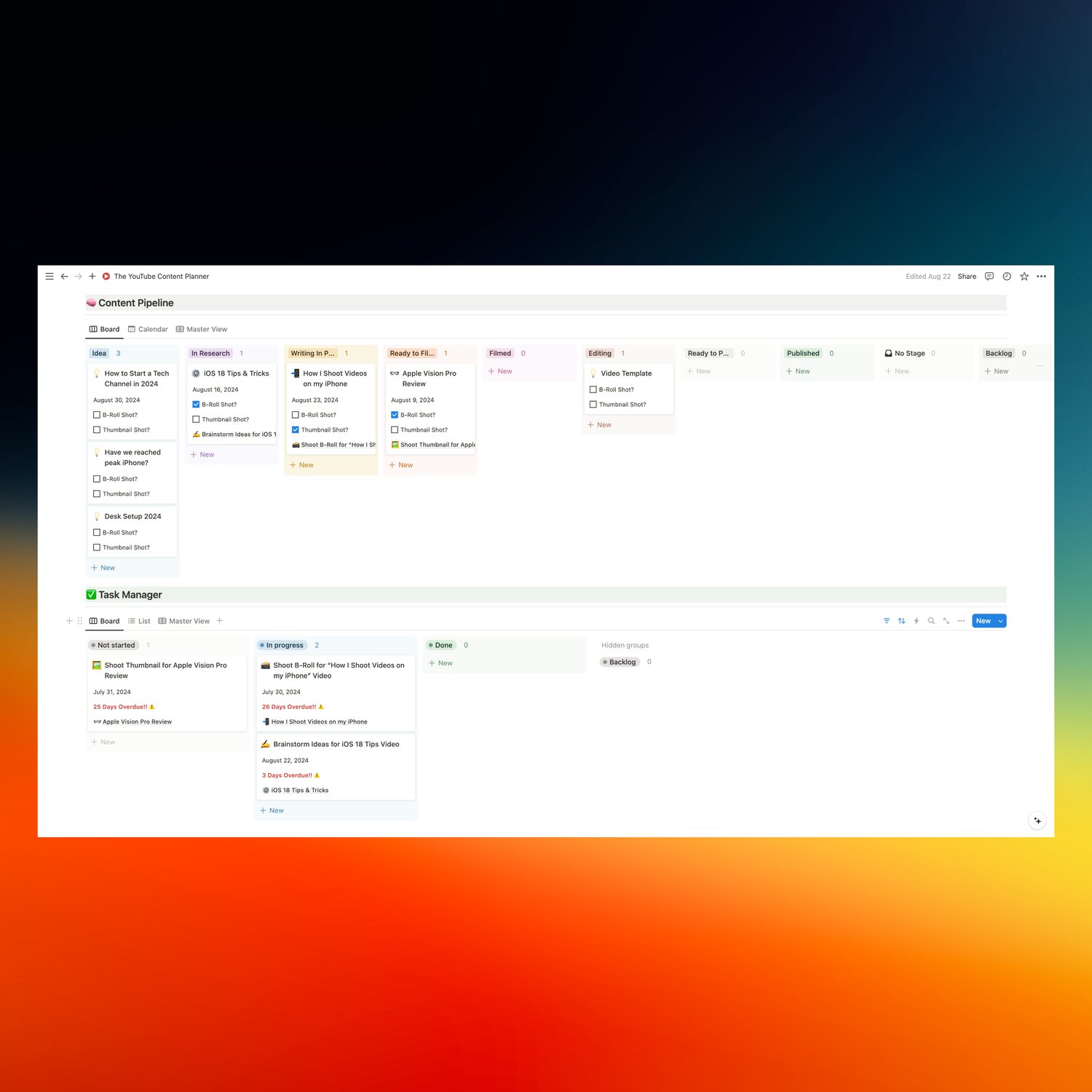Open the Editing column group header
This screenshot has width=1092, height=1092.
tap(600, 353)
